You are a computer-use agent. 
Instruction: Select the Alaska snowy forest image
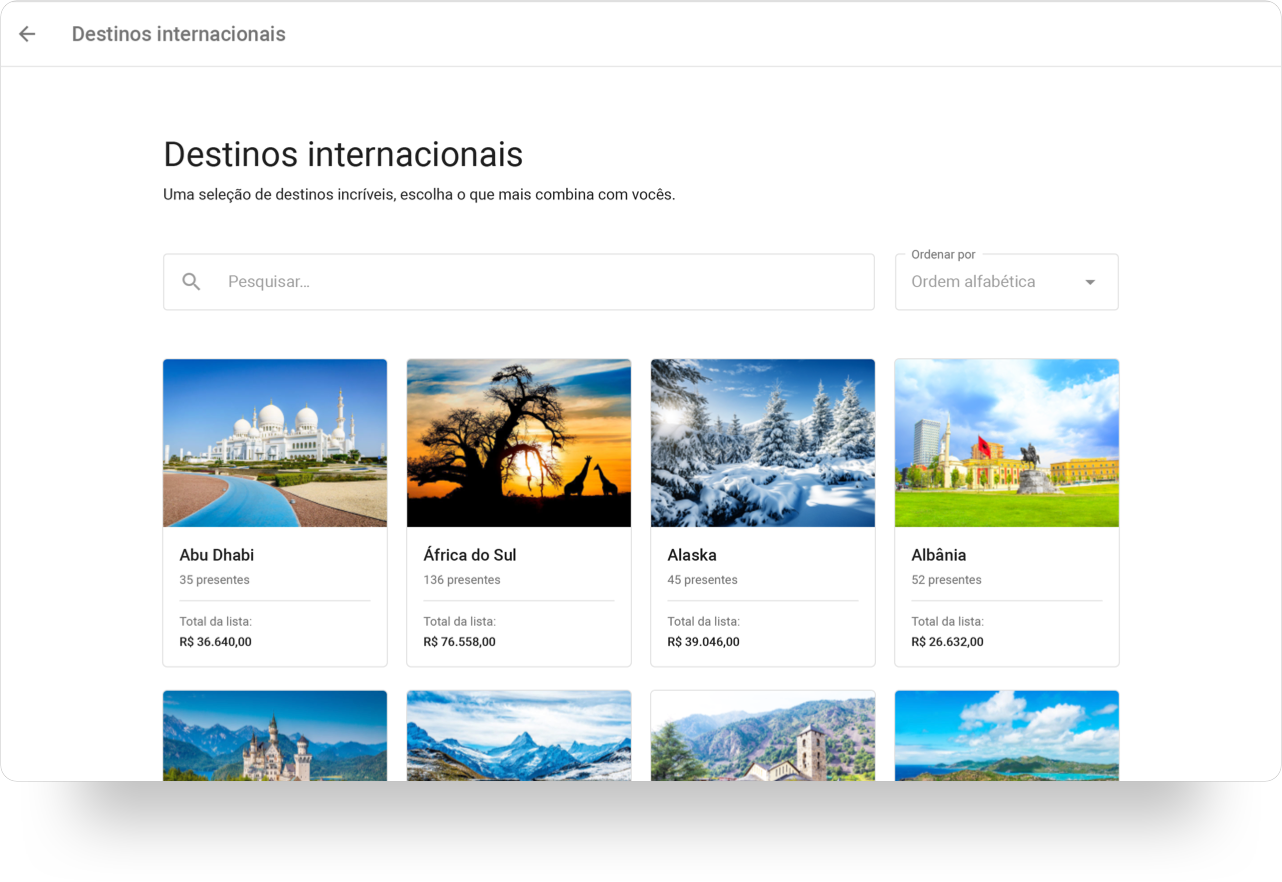(x=763, y=443)
